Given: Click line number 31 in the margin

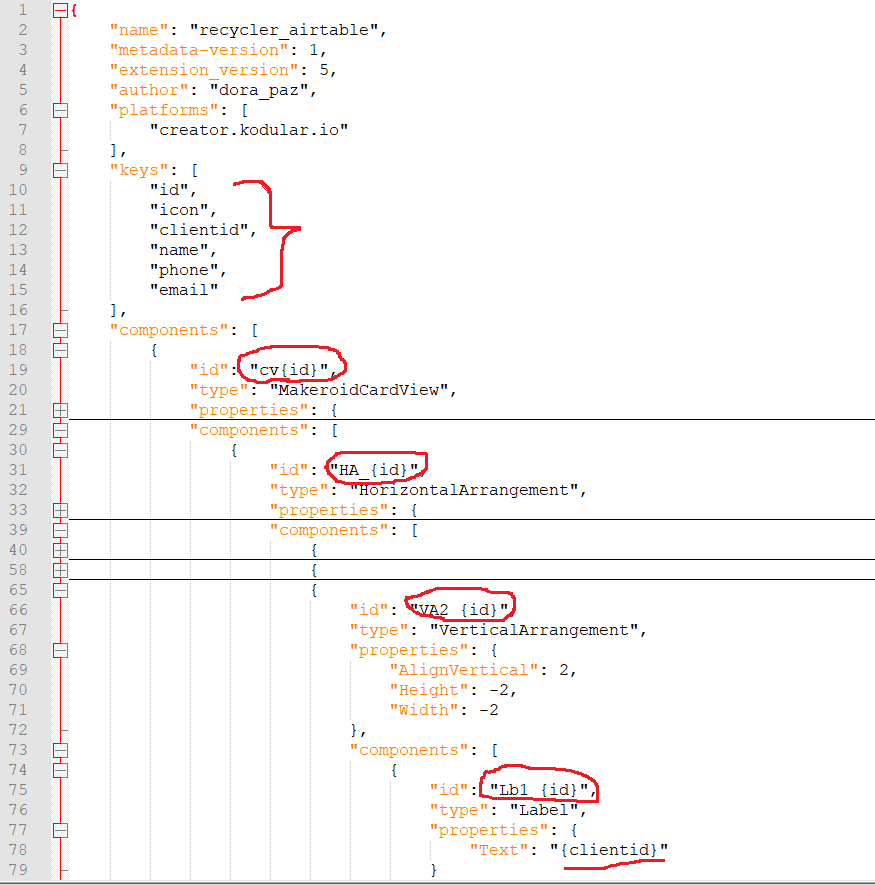Looking at the screenshot, I should (x=18, y=470).
